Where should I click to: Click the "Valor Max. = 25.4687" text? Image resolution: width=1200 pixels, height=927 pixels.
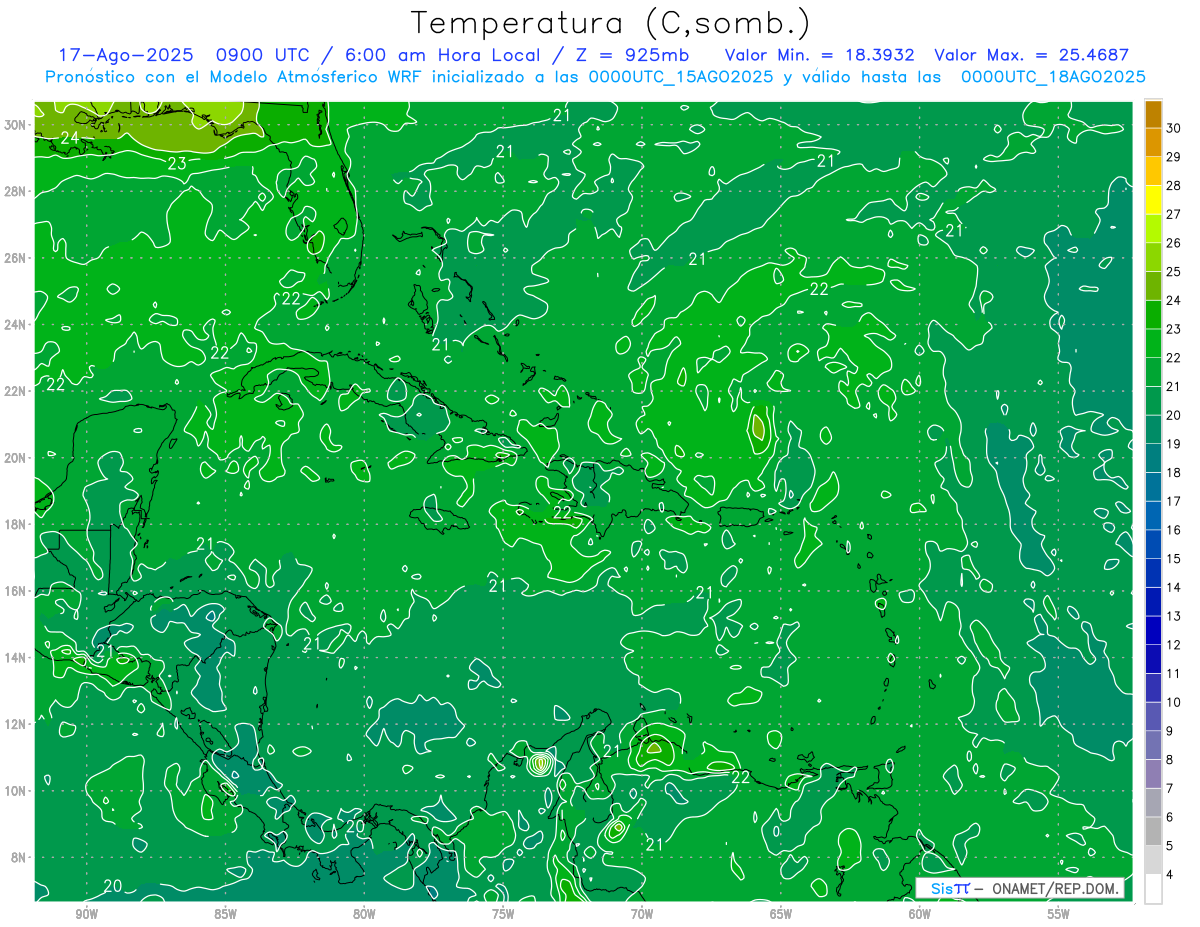coord(1031,55)
